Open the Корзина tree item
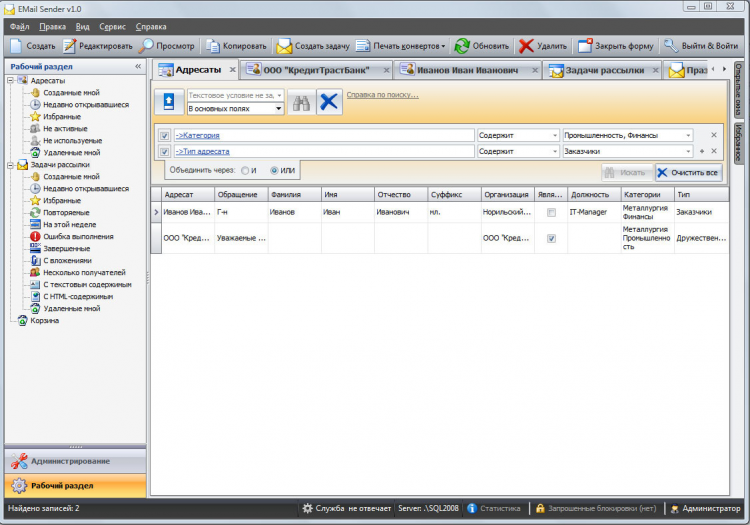The image size is (750, 525). pyautogui.click(x=44, y=320)
